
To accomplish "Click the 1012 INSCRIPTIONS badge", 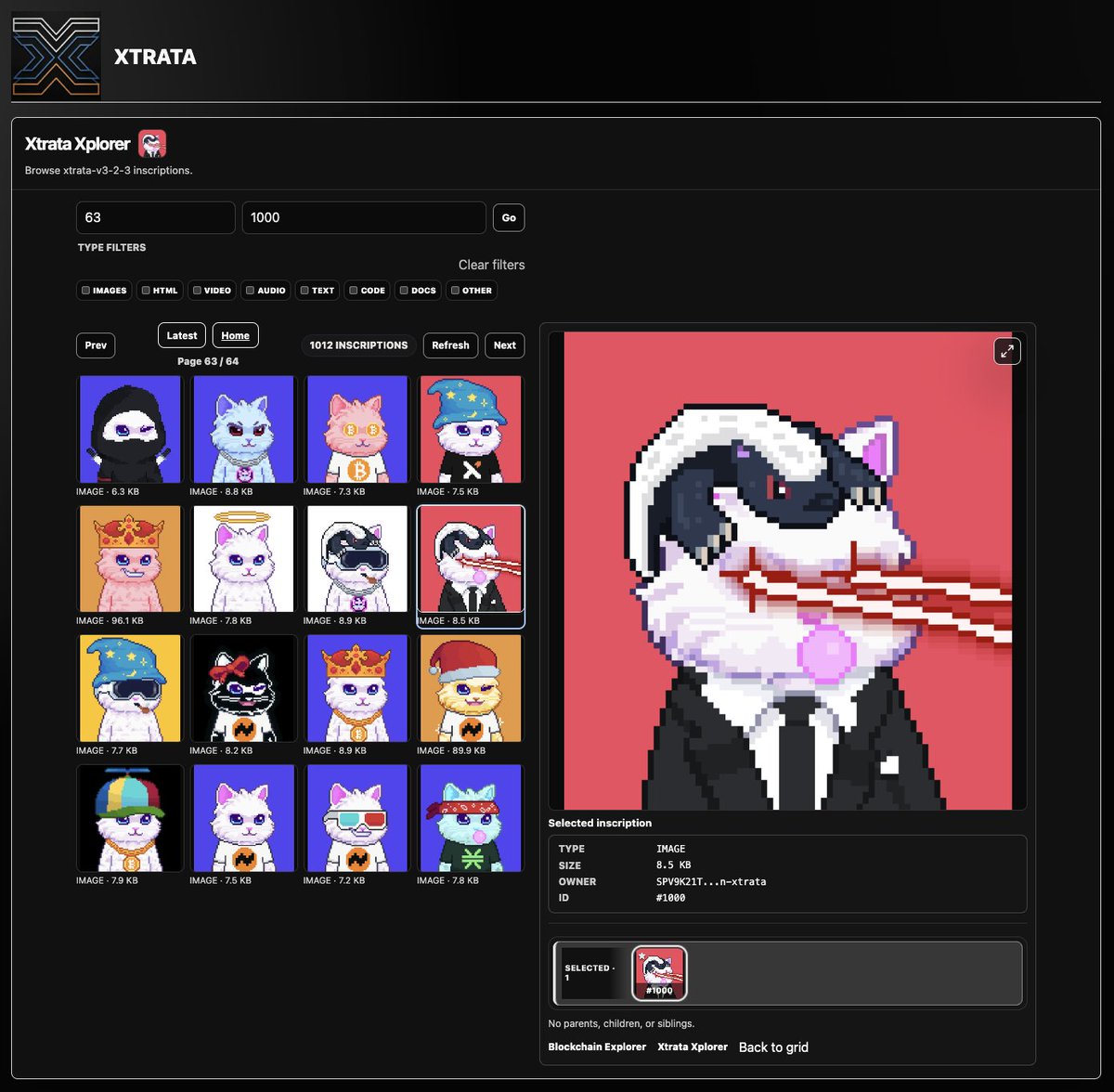I will click(x=358, y=345).
